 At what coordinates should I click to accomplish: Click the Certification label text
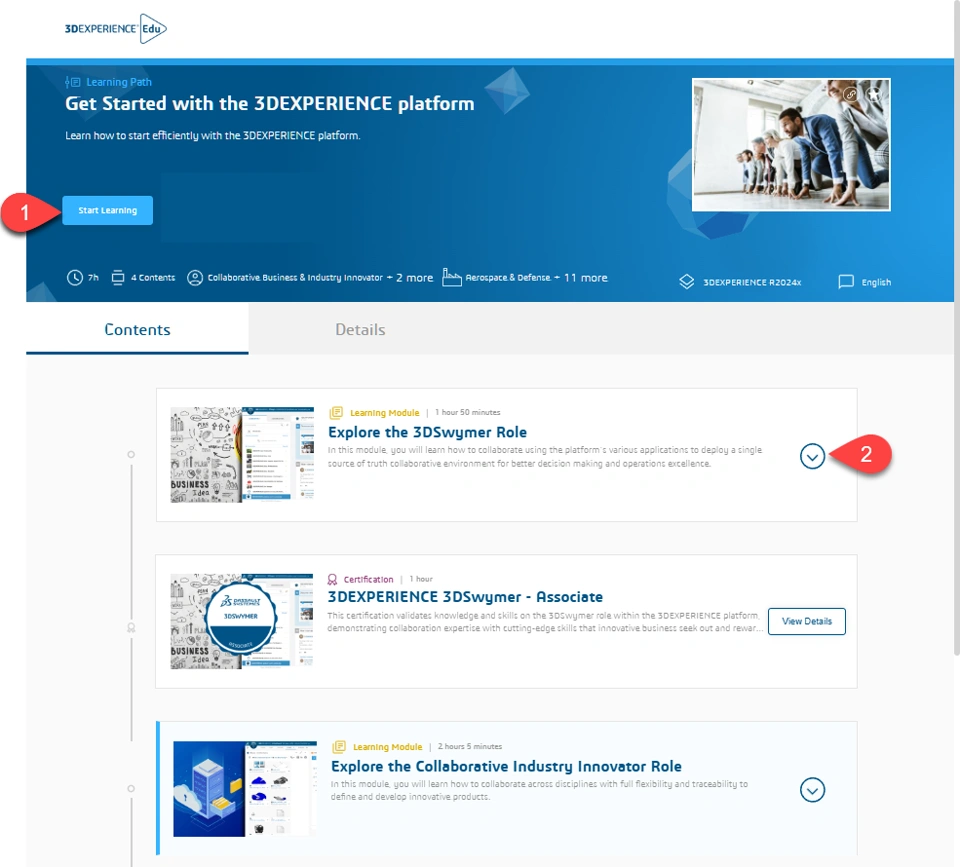[x=369, y=579]
